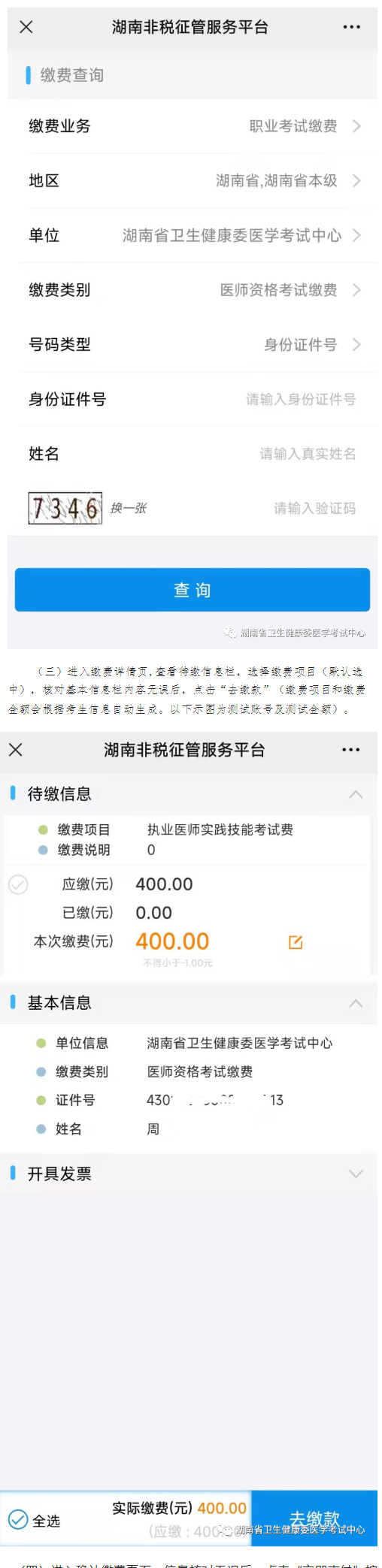Collapse the 基本信息 section
This screenshot has width=382, height=1568.
point(356,1003)
